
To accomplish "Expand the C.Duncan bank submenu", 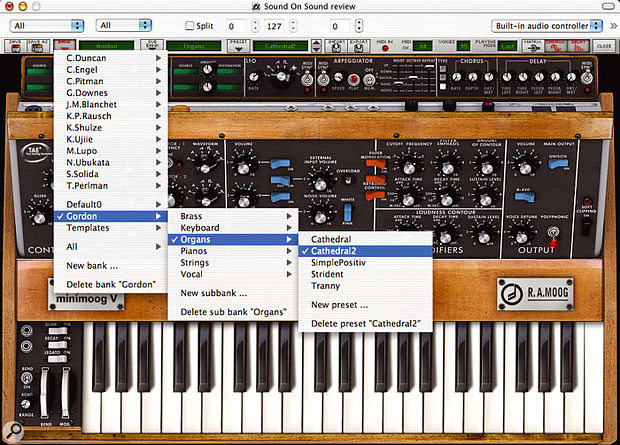I will (111, 58).
